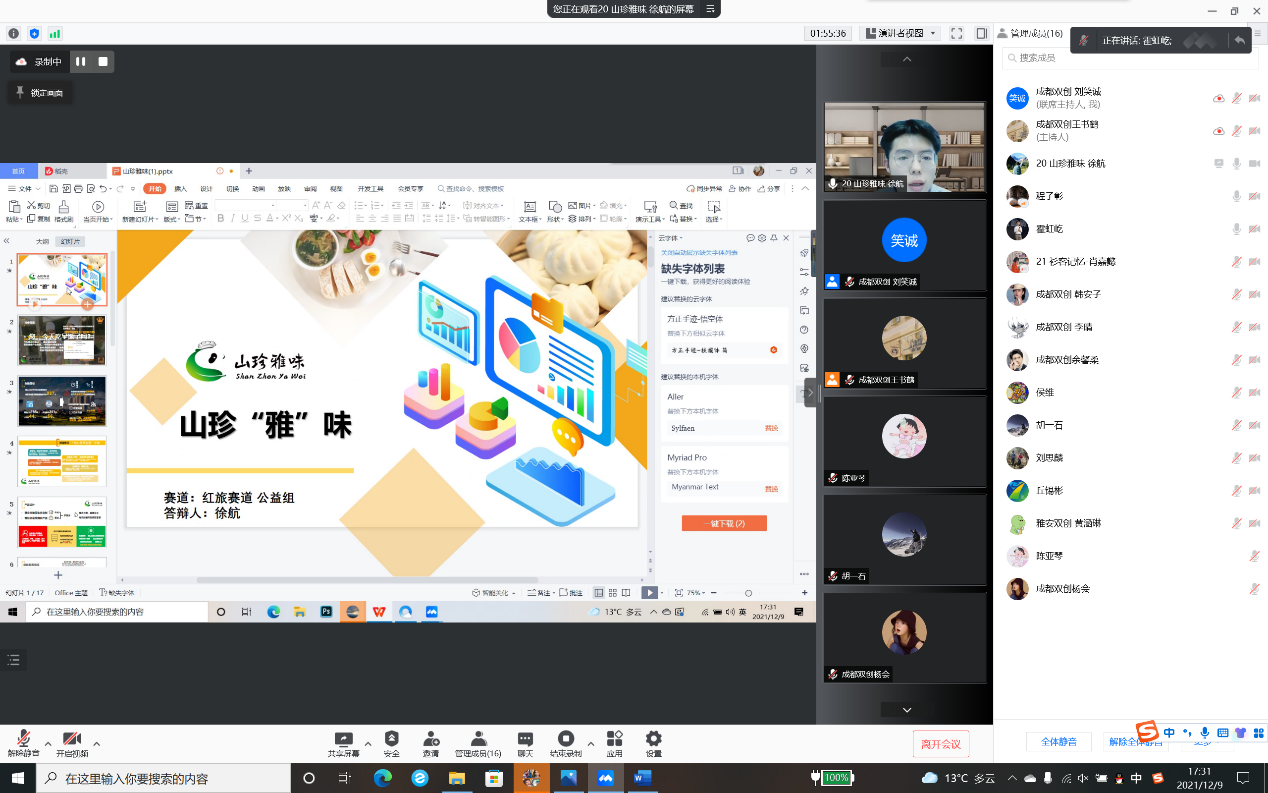The height and width of the screenshot is (793, 1268).
Task: Open the 安全 security shield icon
Action: 391,742
